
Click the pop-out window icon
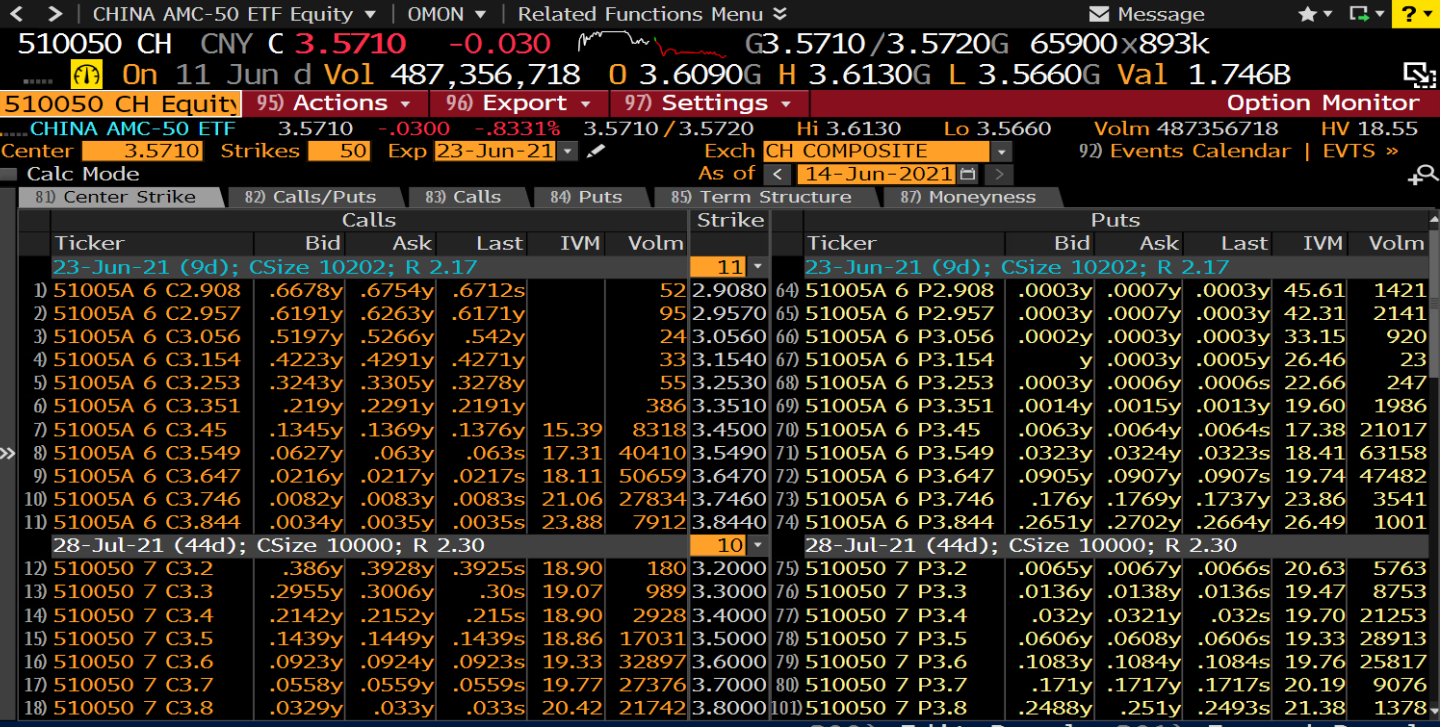tap(1419, 75)
